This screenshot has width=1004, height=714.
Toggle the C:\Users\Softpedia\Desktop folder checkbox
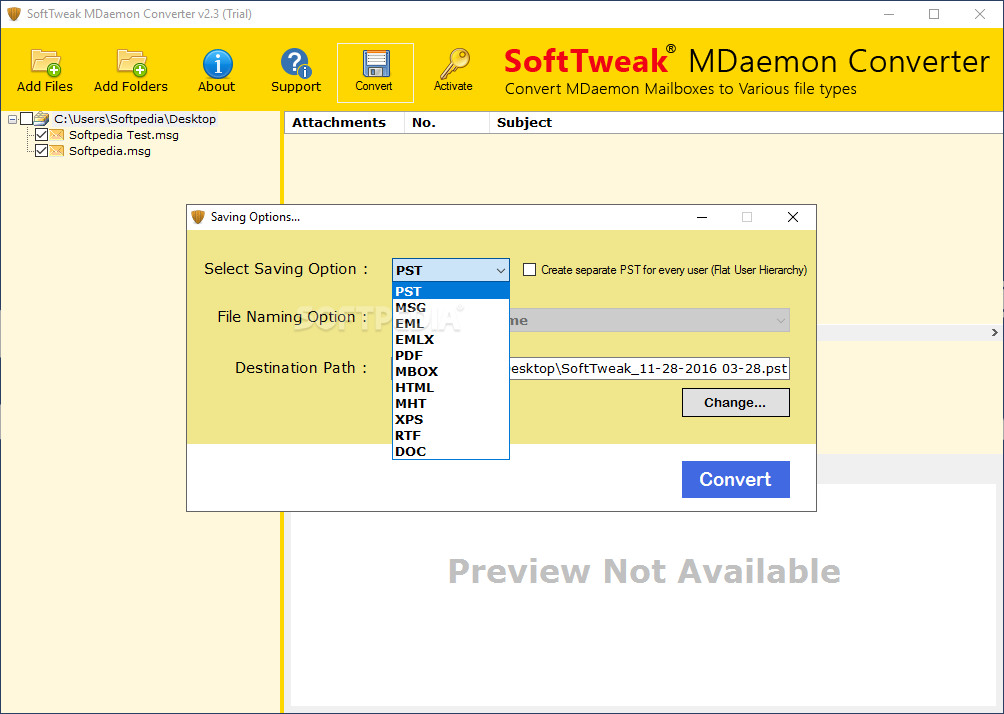click(x=26, y=118)
